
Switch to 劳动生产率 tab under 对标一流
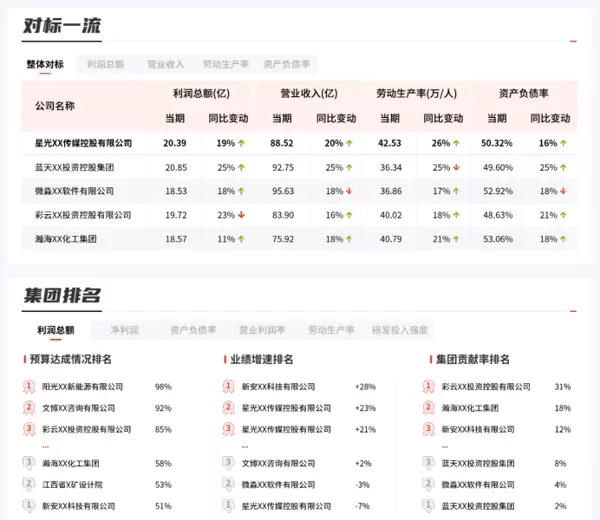[225, 64]
